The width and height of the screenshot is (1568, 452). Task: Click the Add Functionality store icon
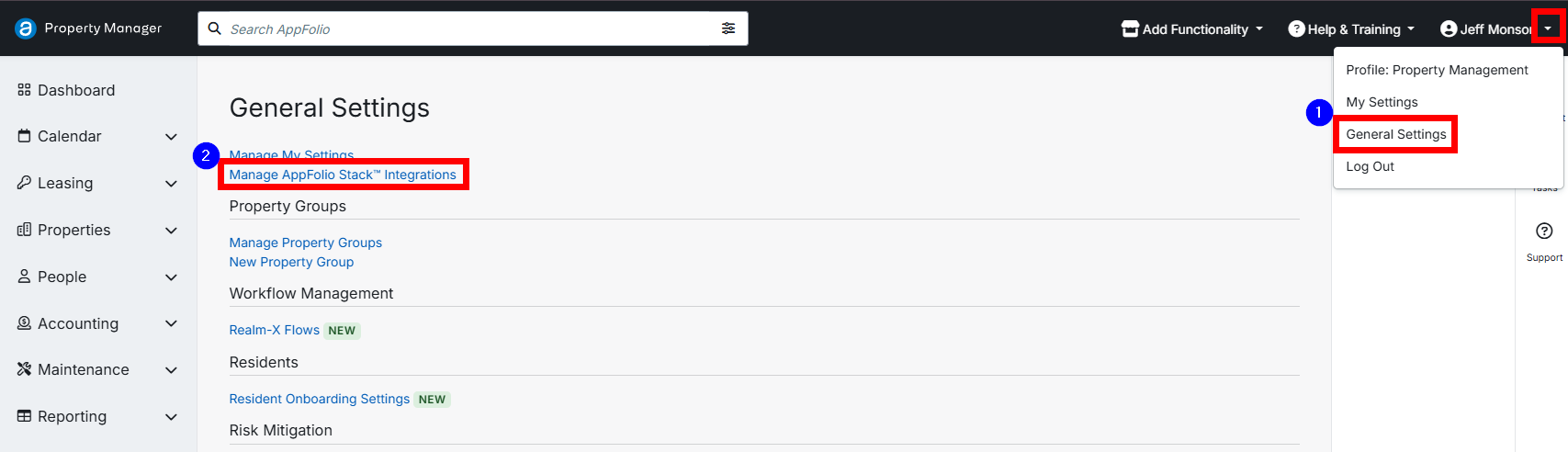pyautogui.click(x=1130, y=29)
